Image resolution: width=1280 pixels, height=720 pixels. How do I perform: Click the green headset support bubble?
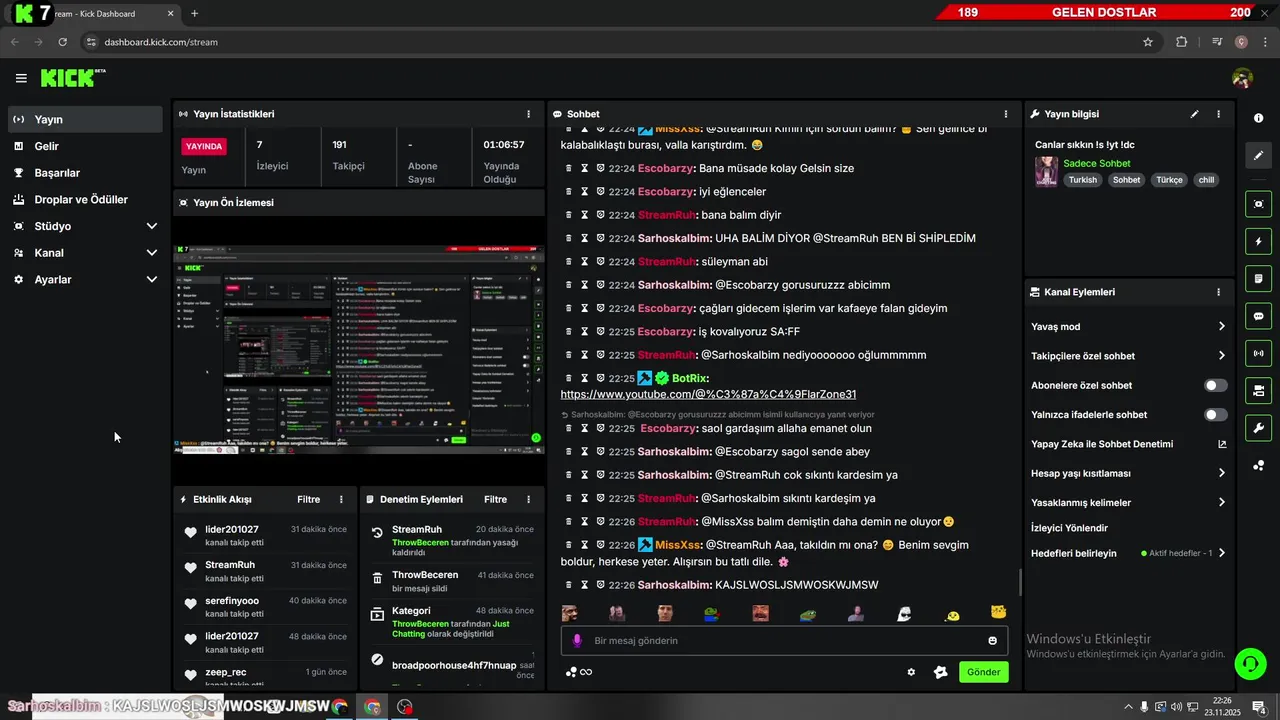click(x=1249, y=663)
